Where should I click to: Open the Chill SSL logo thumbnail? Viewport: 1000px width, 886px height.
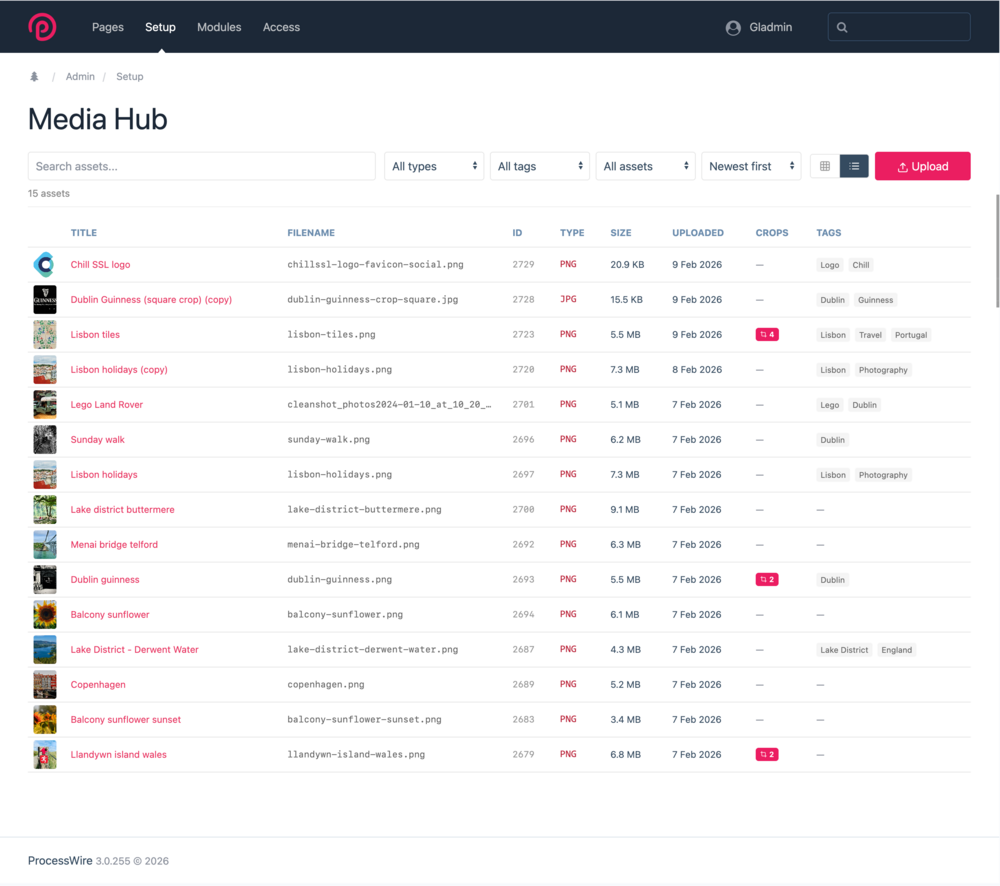tap(44, 265)
